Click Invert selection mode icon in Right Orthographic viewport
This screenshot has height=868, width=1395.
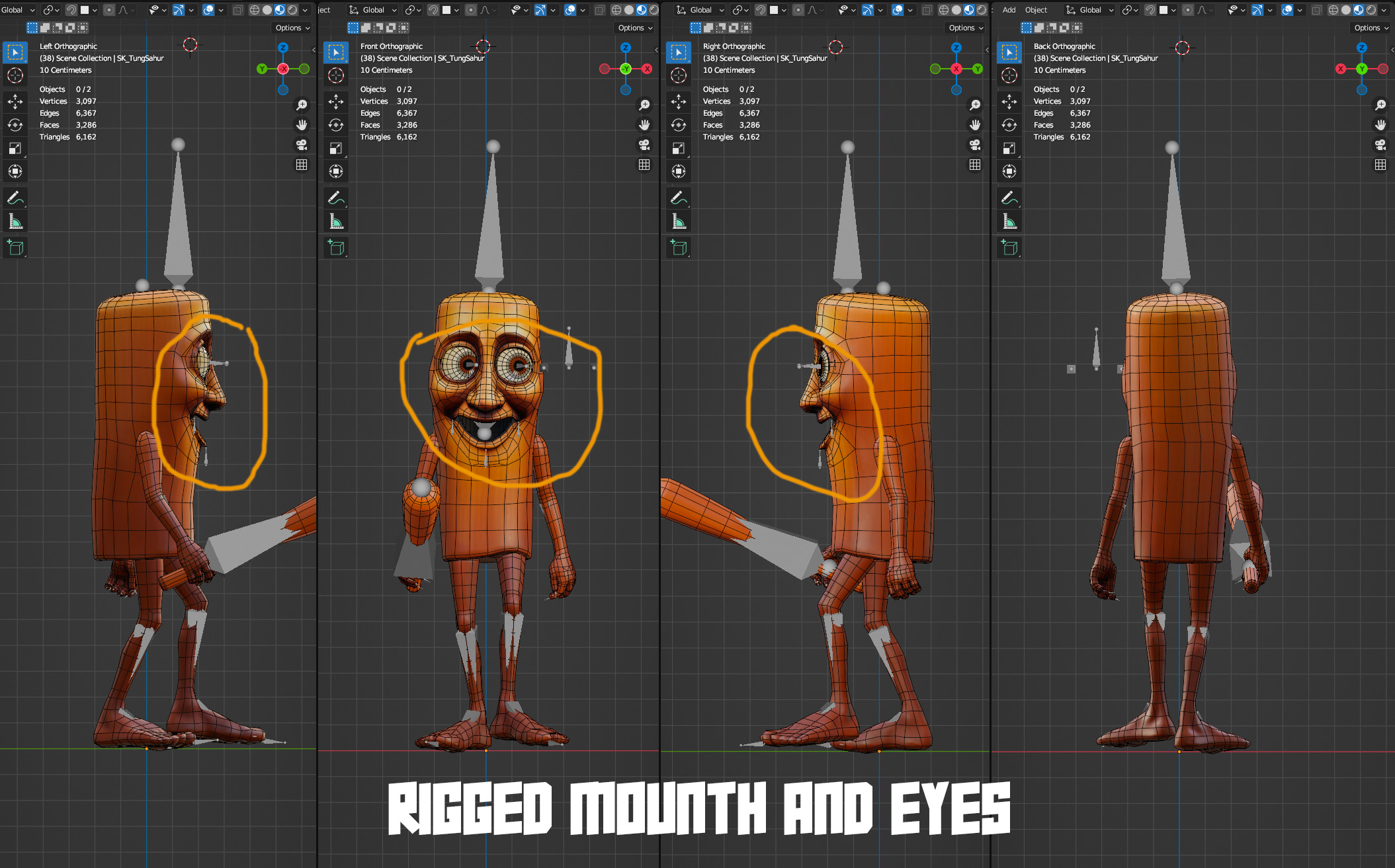(x=734, y=28)
